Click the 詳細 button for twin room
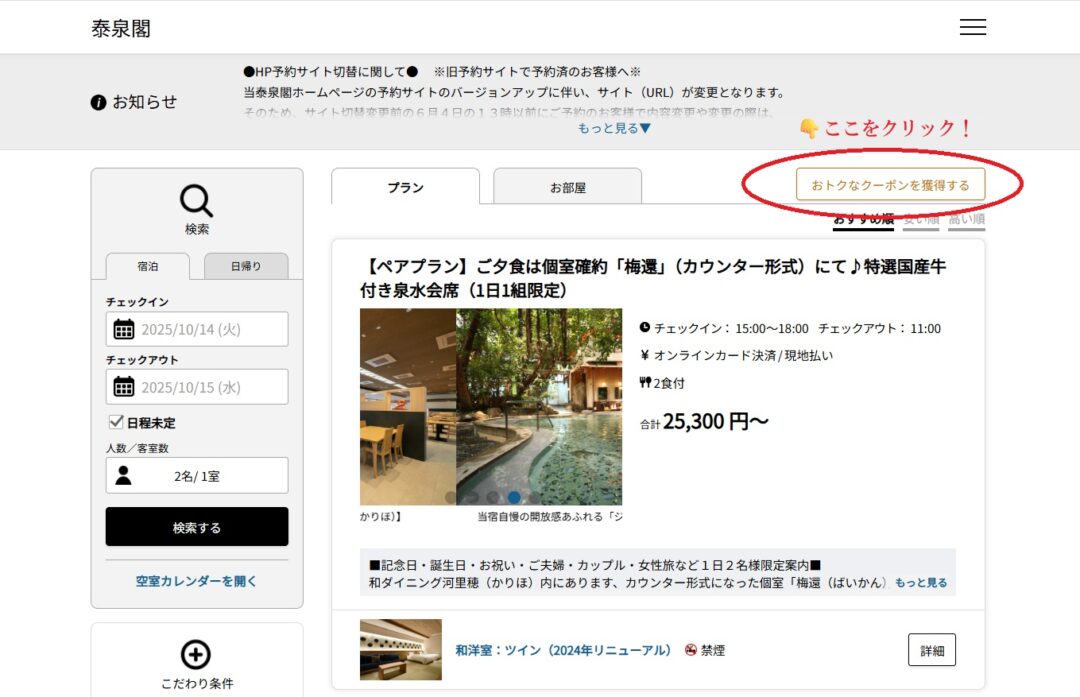This screenshot has height=697, width=1080. [931, 650]
